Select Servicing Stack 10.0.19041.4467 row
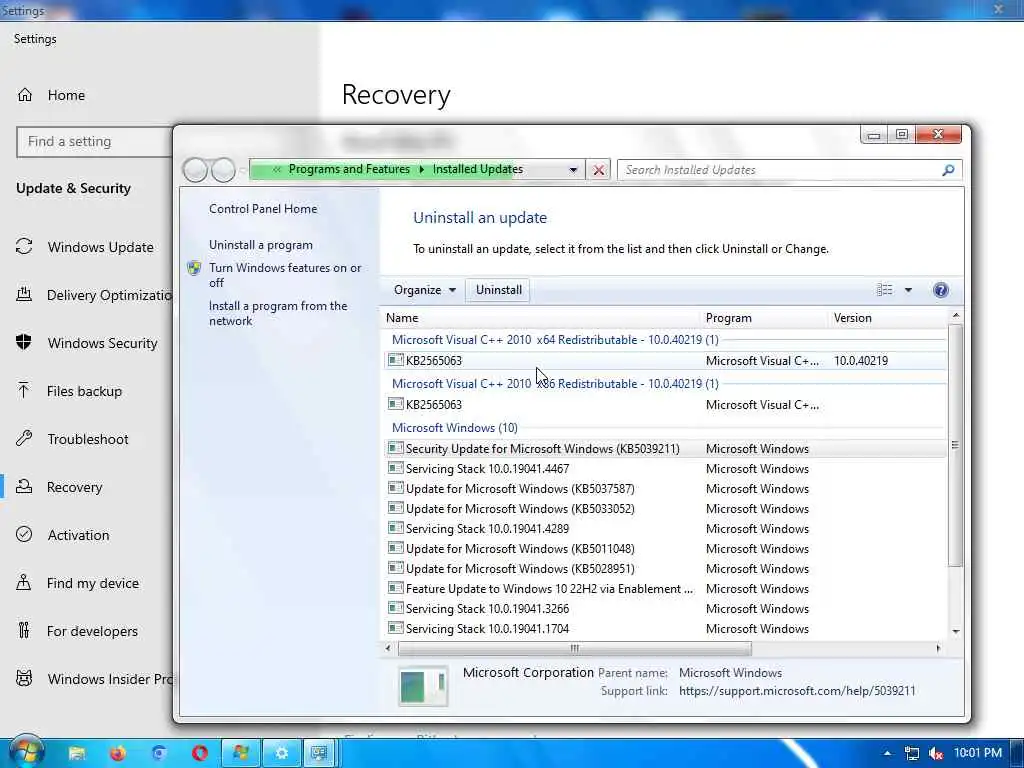This screenshot has width=1024, height=768. 665,469
